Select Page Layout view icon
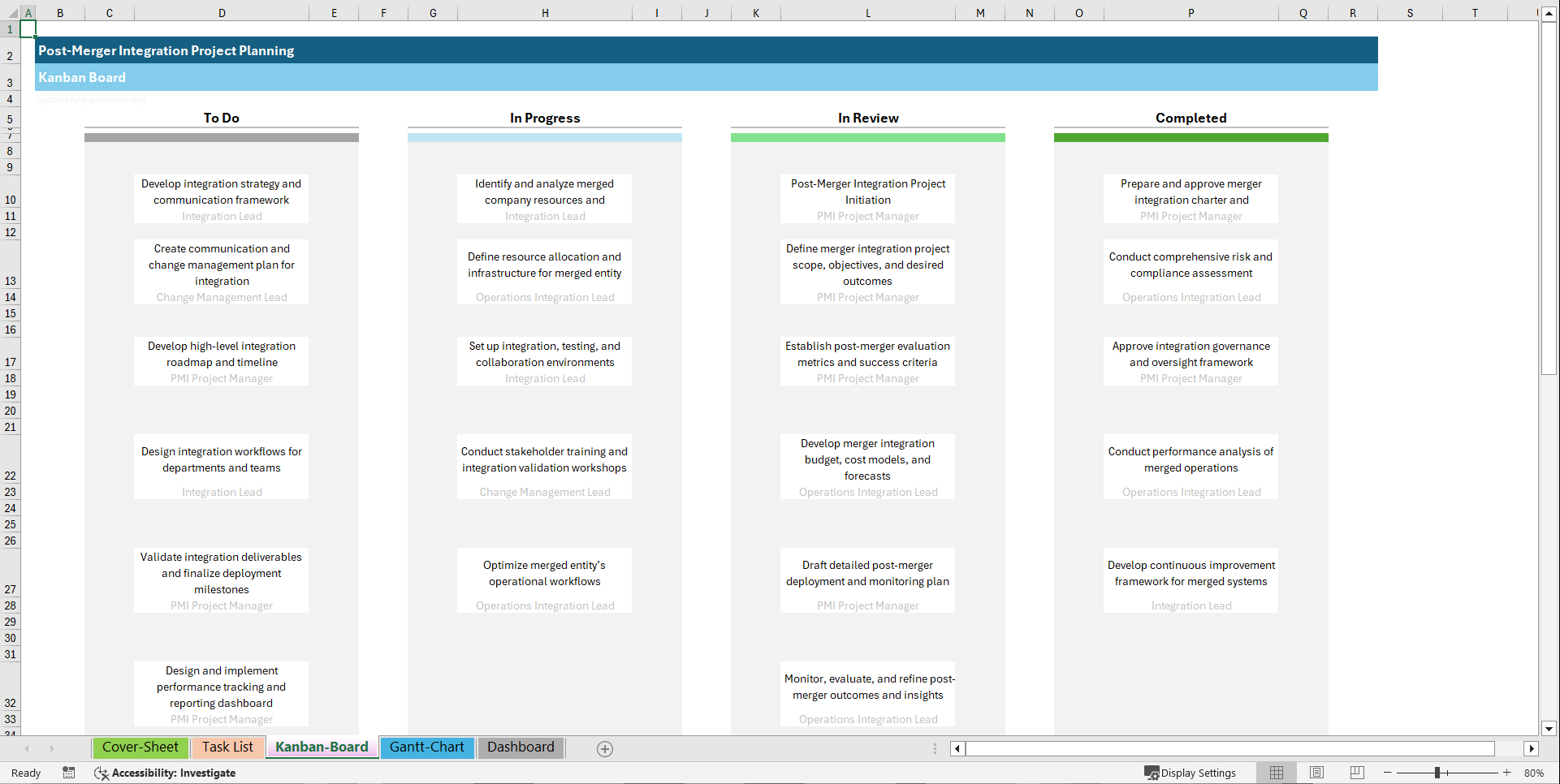The image size is (1560, 784). (1316, 773)
